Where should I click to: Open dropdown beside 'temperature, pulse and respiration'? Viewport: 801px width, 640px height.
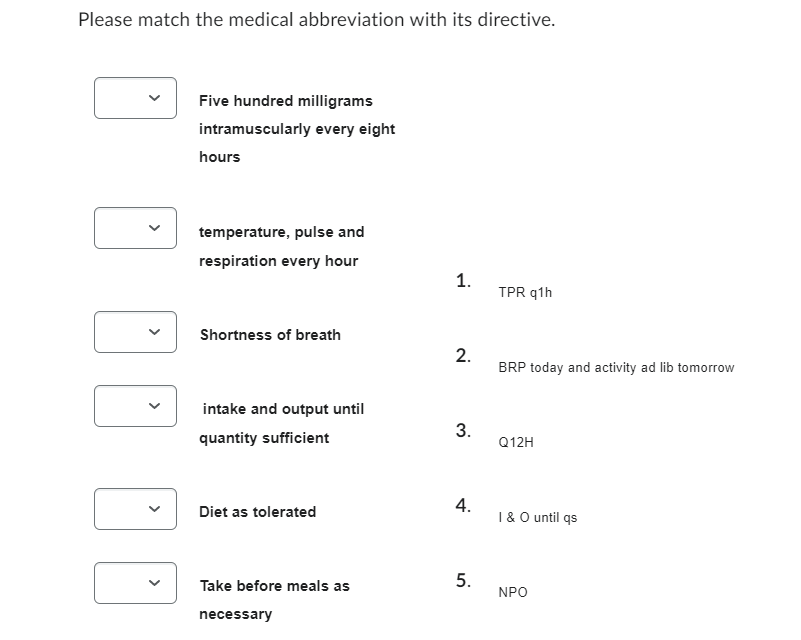click(x=136, y=229)
